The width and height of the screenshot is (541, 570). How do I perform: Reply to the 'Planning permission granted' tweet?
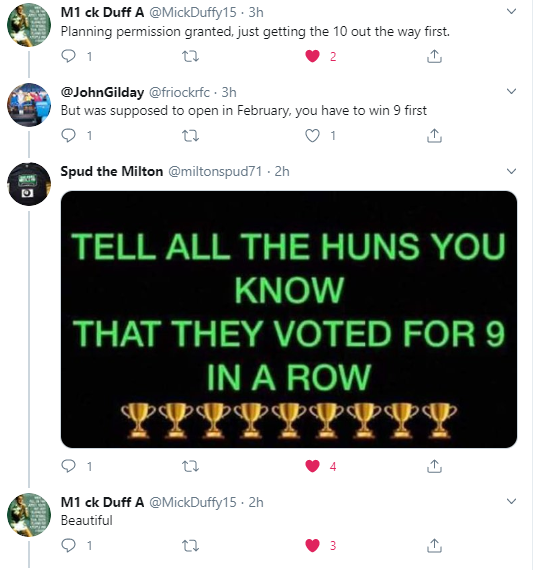[x=68, y=56]
